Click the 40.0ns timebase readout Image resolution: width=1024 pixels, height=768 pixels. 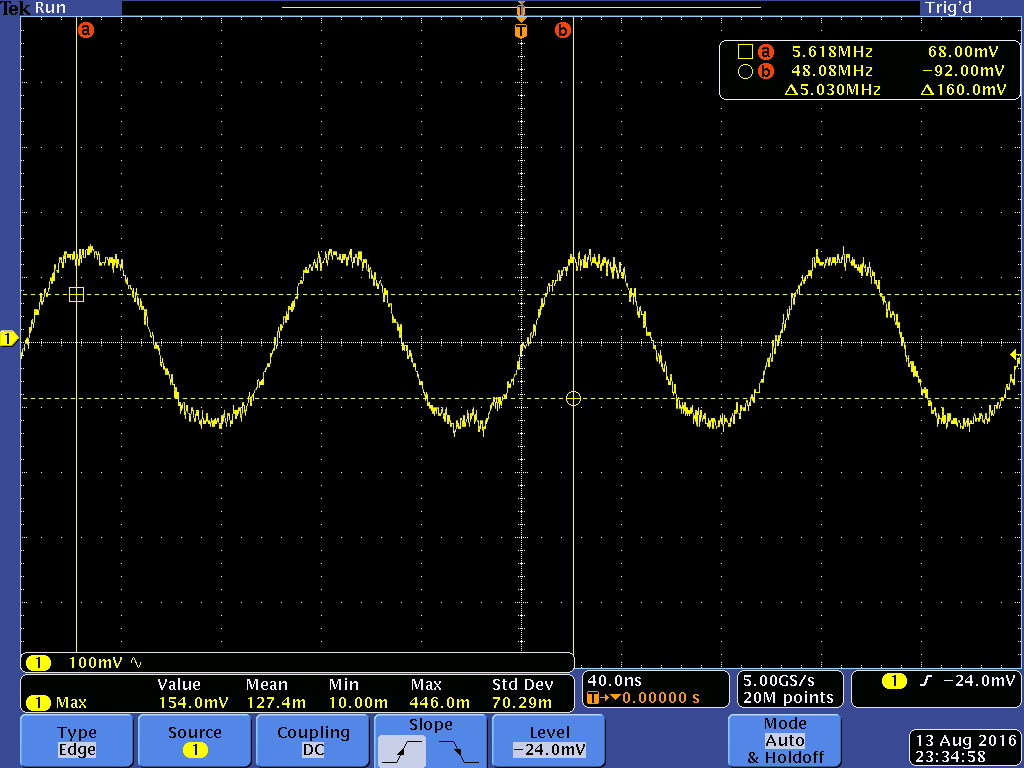(x=615, y=680)
